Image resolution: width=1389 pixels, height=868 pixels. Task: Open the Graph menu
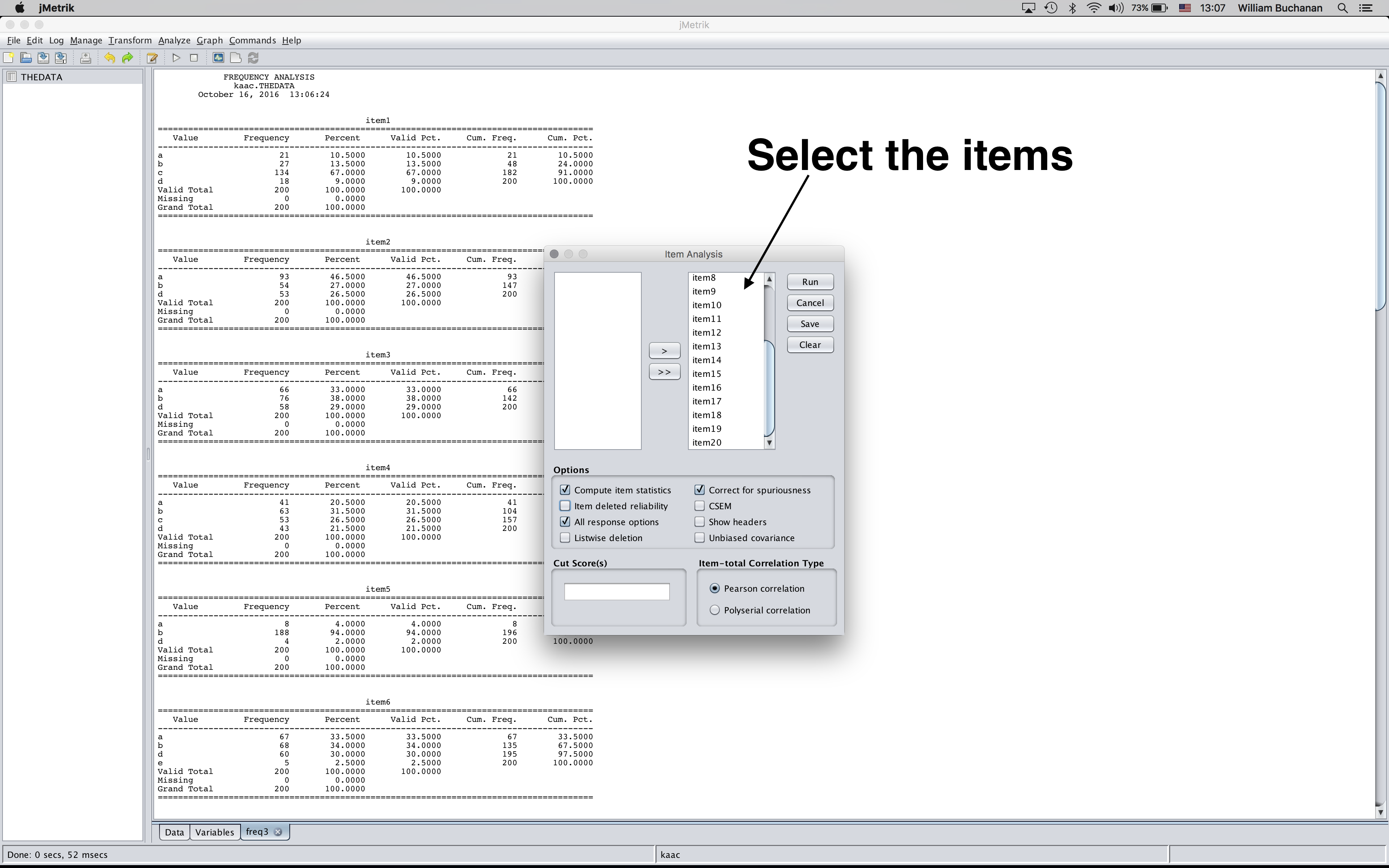(209, 40)
